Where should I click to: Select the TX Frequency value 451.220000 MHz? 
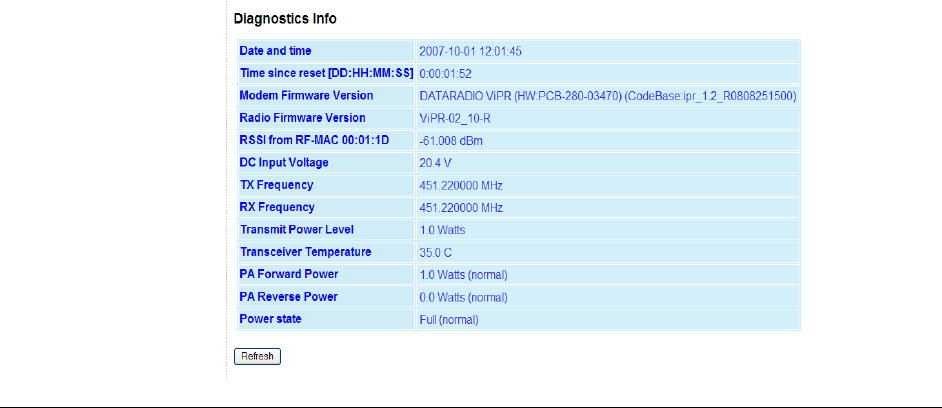pos(461,186)
